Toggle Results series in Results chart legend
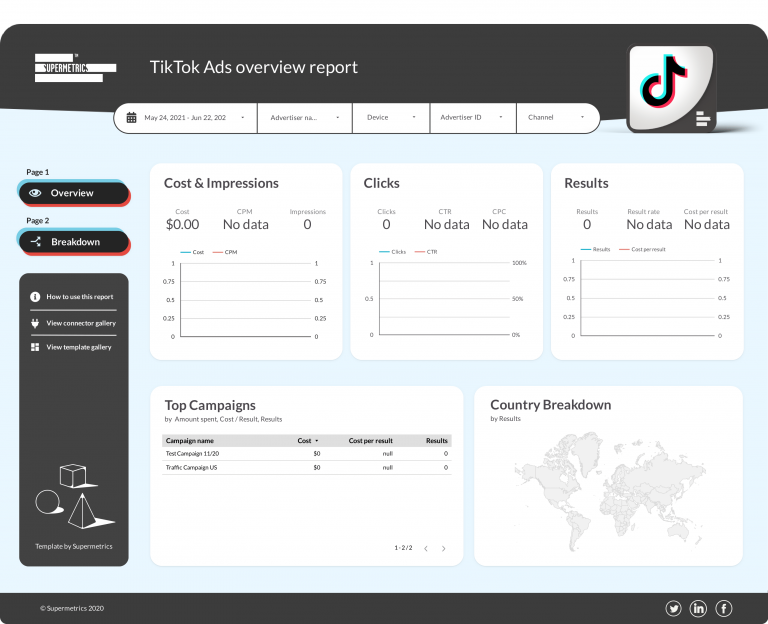This screenshot has width=768, height=624. click(x=595, y=249)
